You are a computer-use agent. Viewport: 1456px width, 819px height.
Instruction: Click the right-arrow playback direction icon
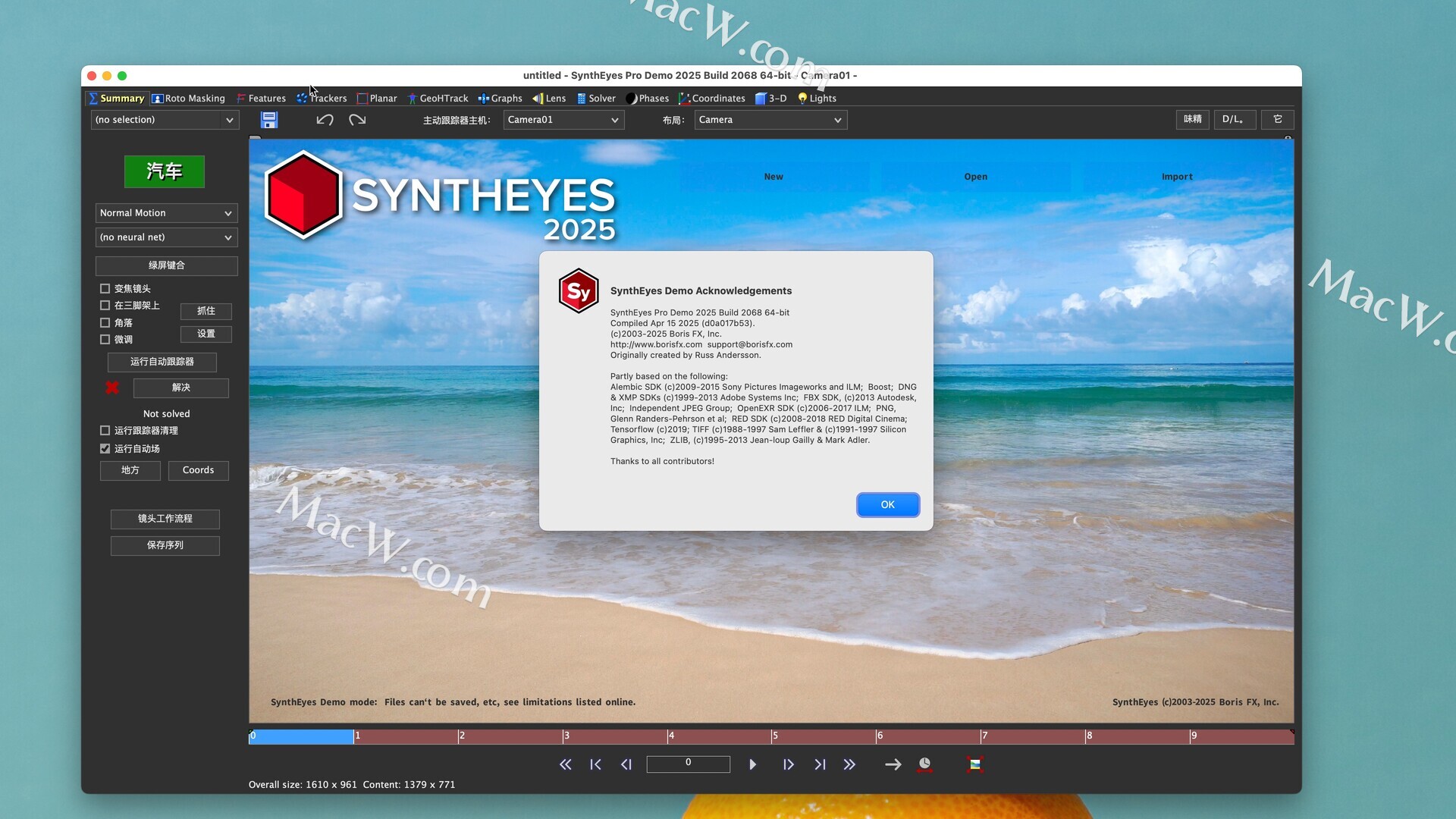[x=893, y=764]
